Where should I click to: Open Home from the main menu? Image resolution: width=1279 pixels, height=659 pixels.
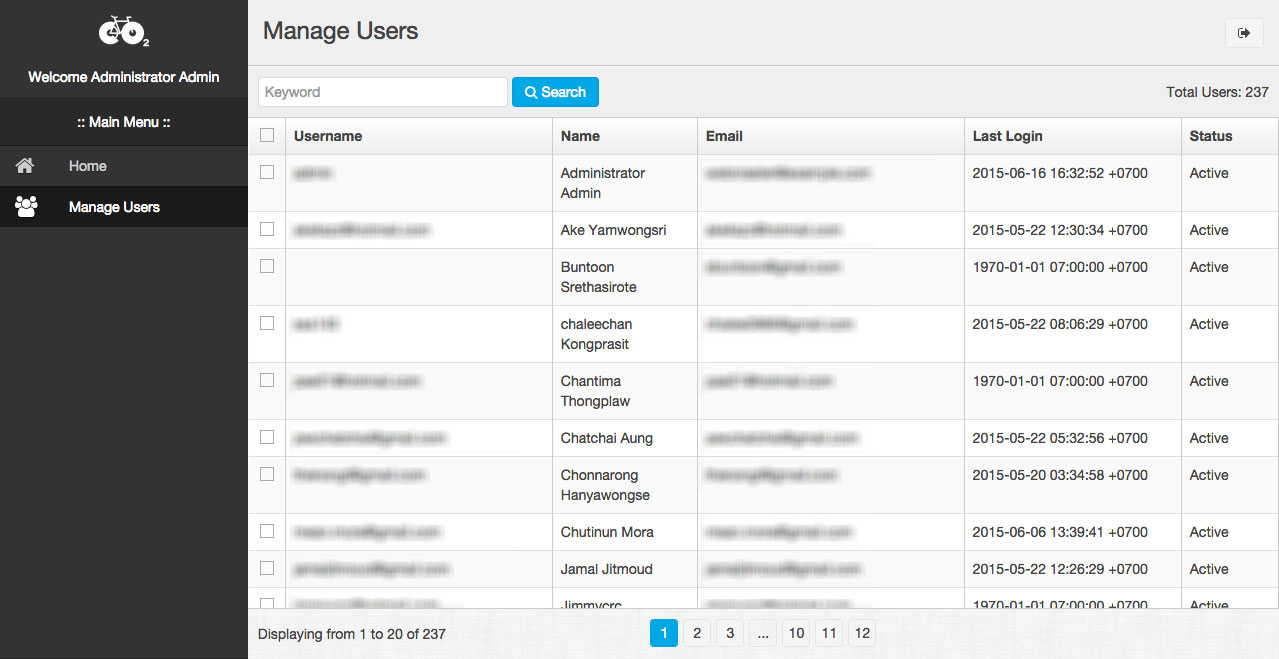pyautogui.click(x=88, y=166)
